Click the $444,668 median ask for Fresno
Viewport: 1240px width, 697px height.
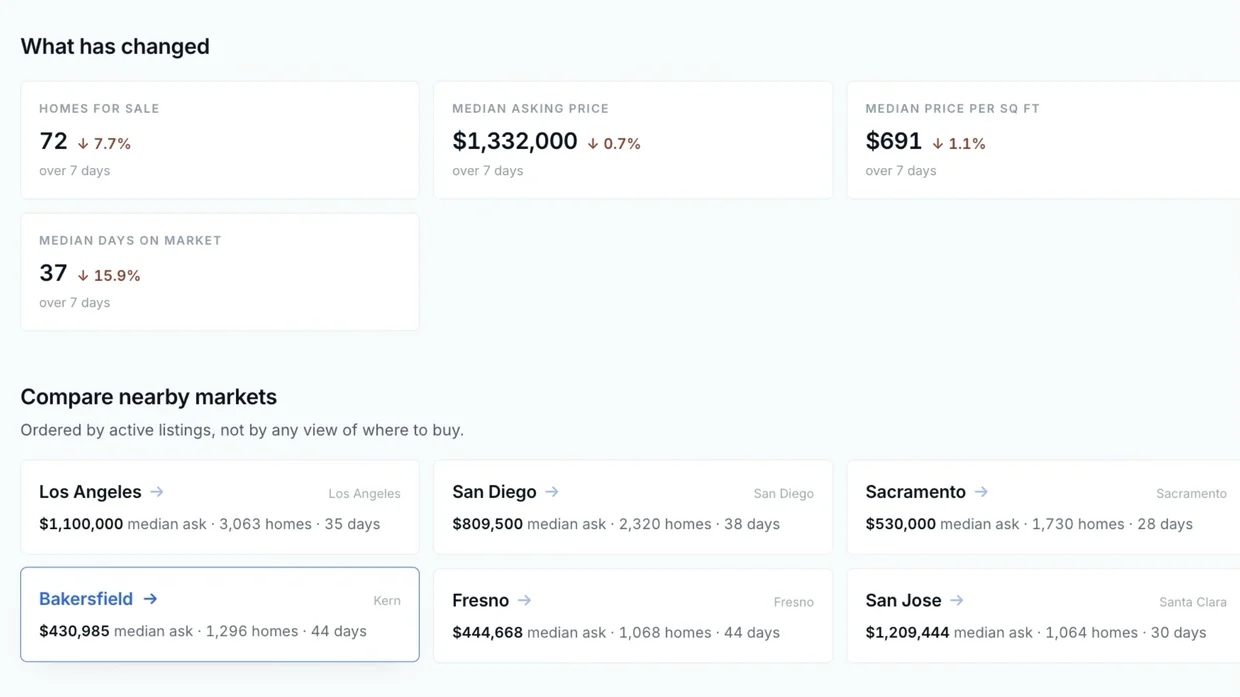click(487, 632)
